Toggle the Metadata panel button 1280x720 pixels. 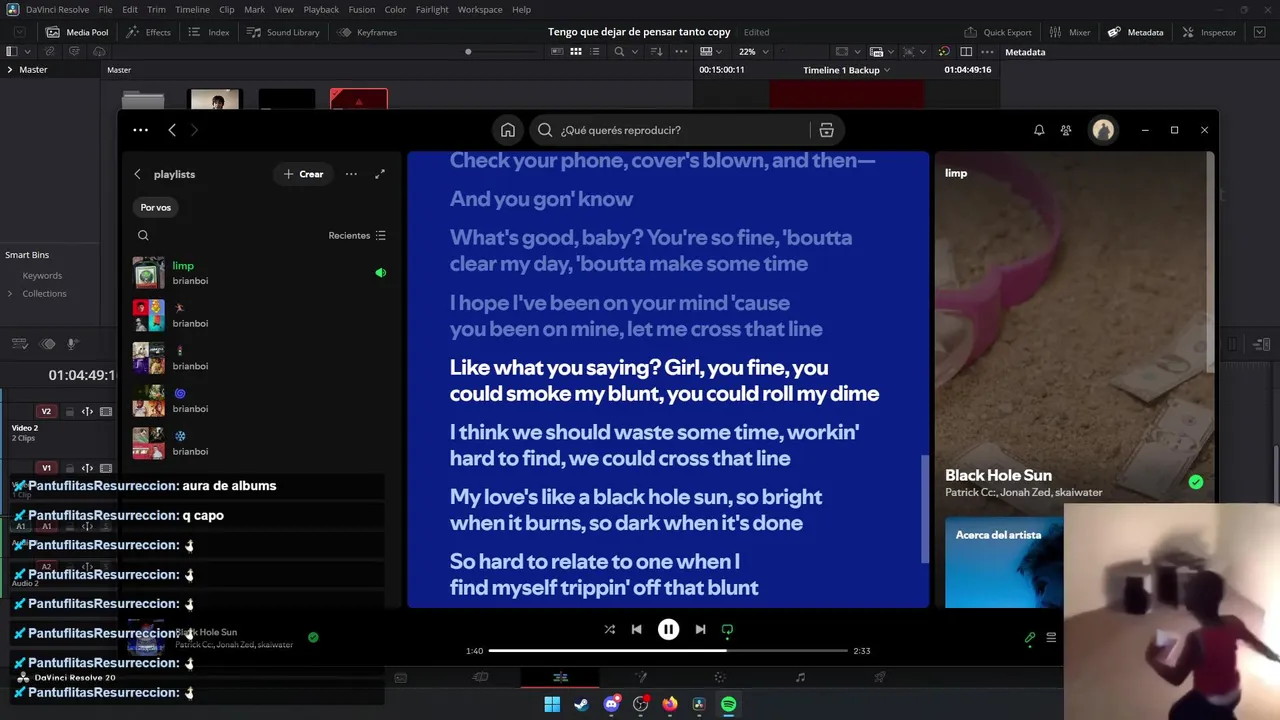click(1135, 32)
